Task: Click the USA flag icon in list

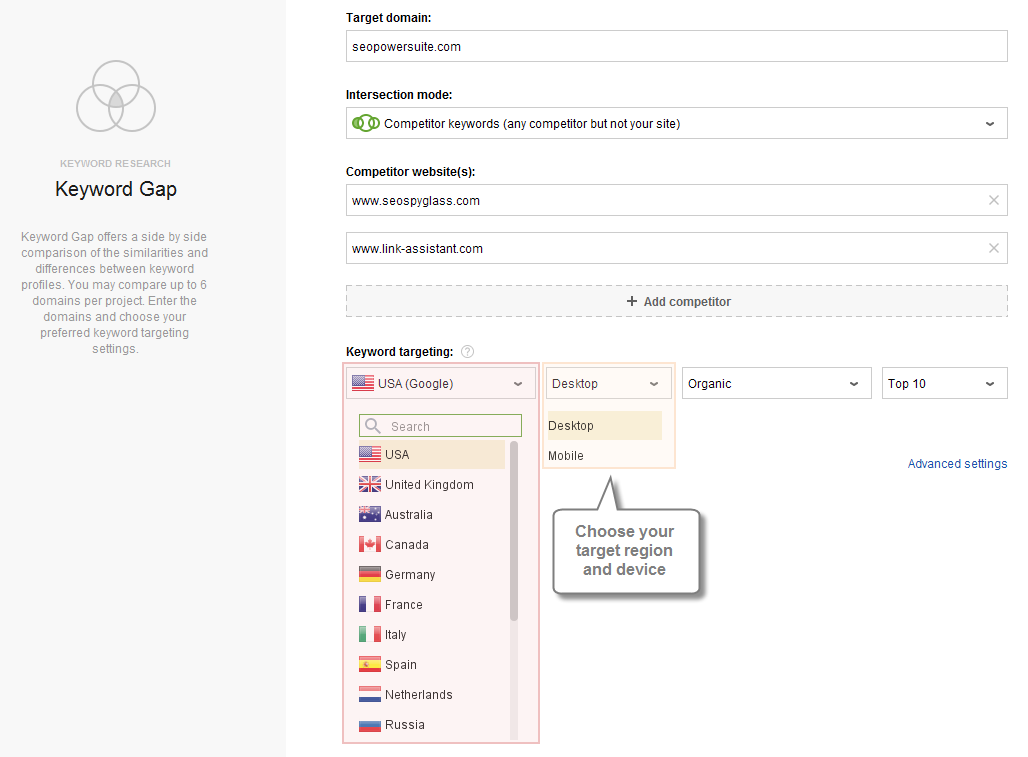Action: [370, 454]
